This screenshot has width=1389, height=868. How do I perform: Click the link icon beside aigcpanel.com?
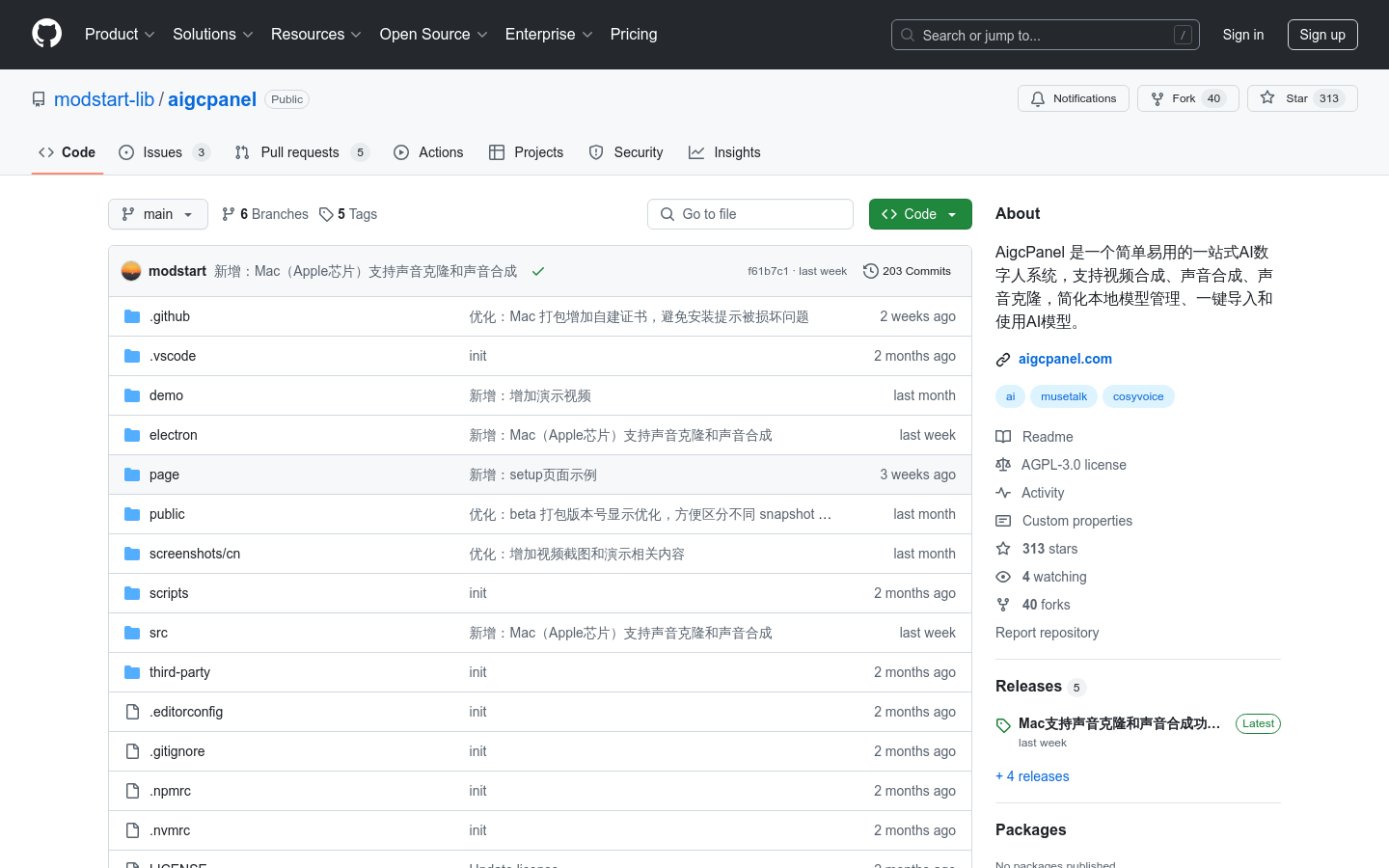pos(1003,360)
